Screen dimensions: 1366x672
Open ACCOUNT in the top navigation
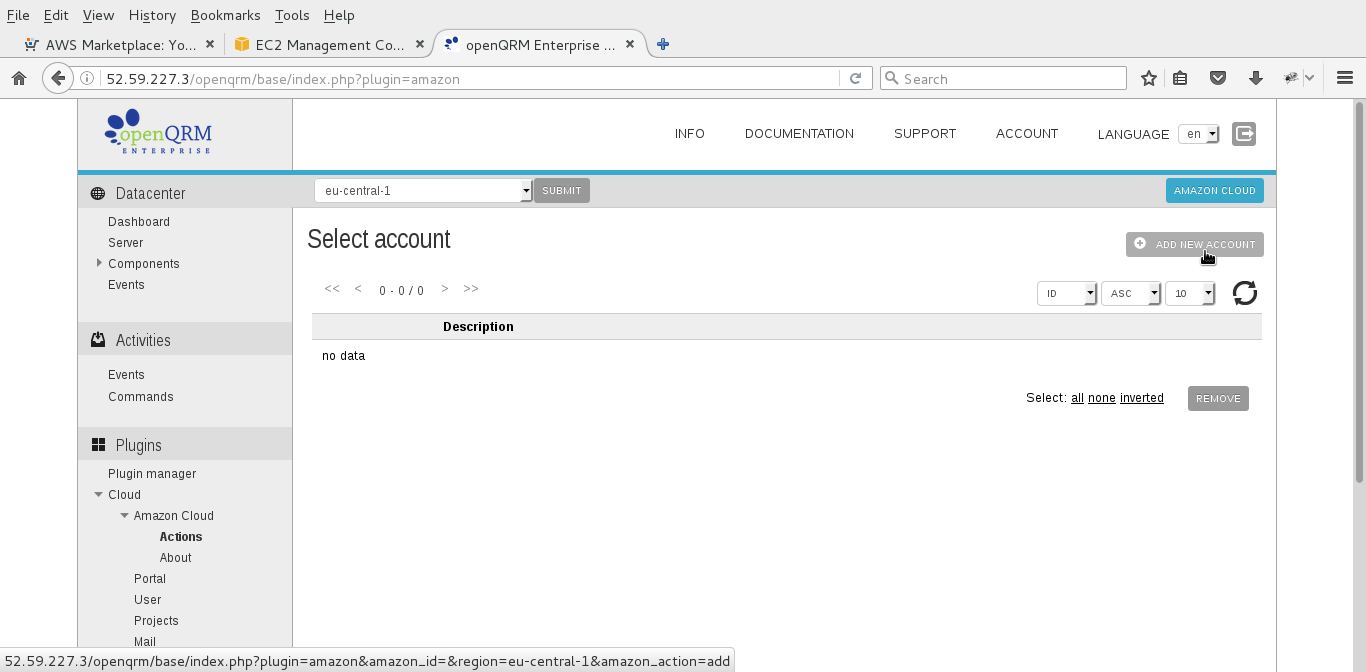pos(1027,133)
